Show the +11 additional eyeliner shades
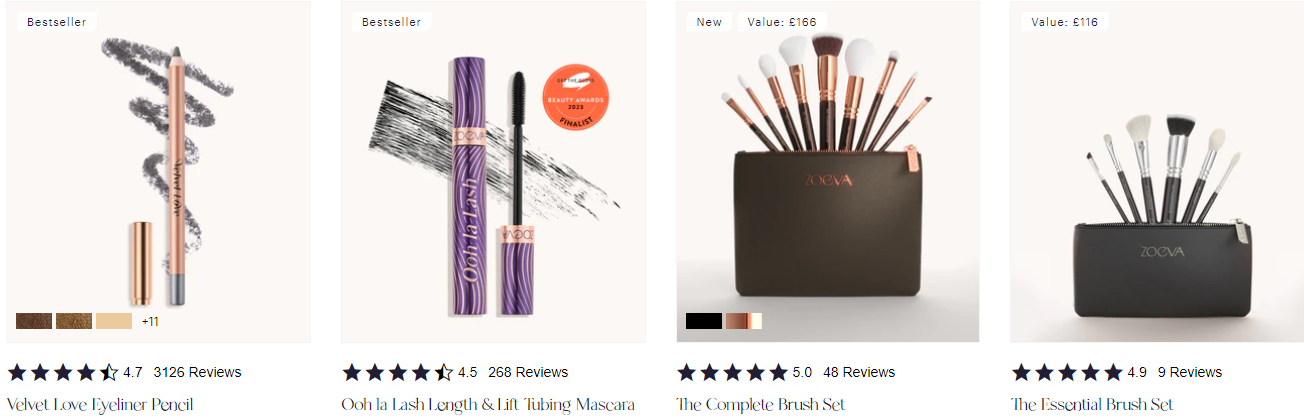The width and height of the screenshot is (1304, 419). pos(151,322)
